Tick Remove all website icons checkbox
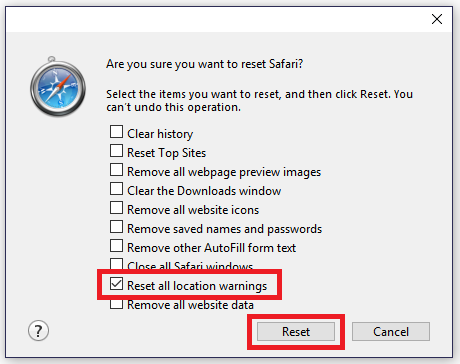This screenshot has width=460, height=364. click(116, 208)
